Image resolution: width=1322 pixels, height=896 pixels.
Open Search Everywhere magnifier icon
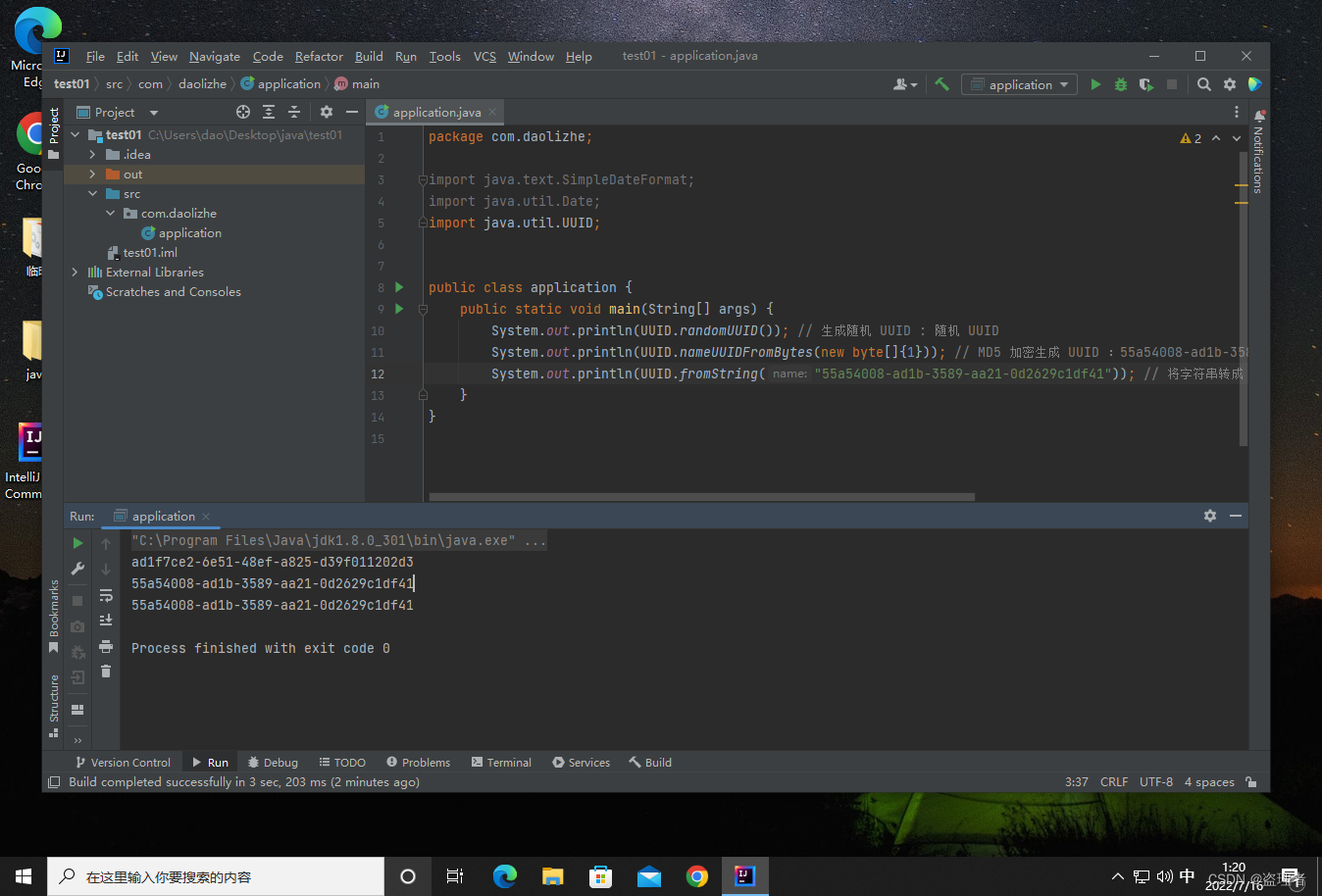(x=1204, y=84)
